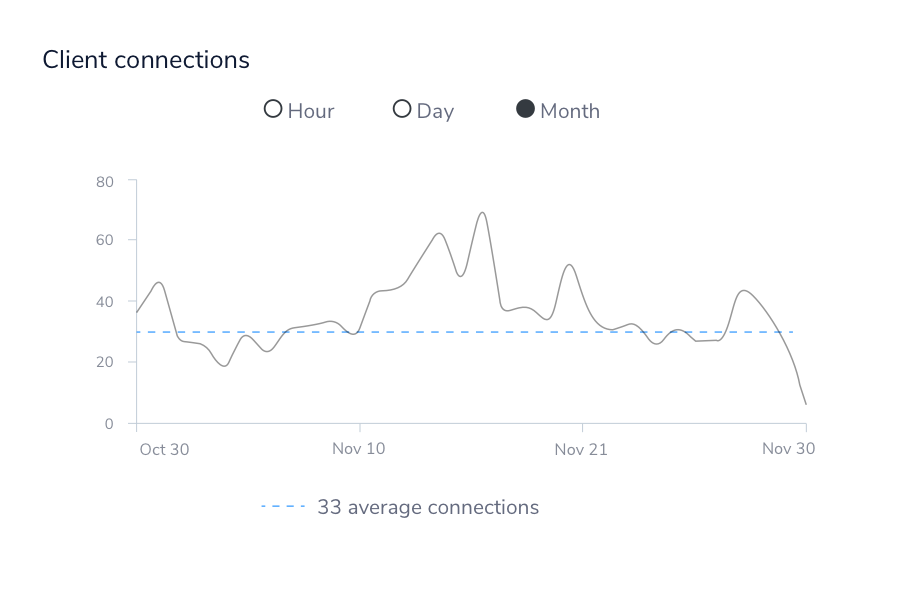Click the Hour label text

pos(312,111)
